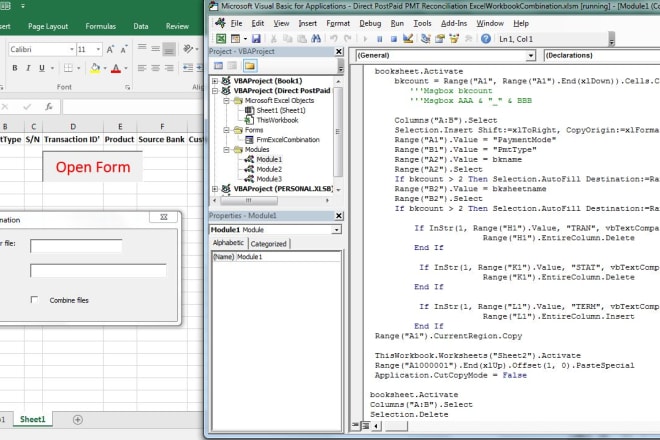Click Orientation icon in Excel alignment group
660x440 pixels.
pyautogui.click(x=188, y=49)
